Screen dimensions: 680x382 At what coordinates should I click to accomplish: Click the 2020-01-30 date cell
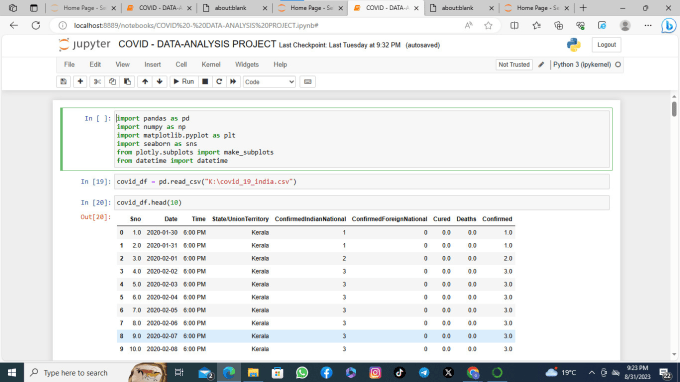(x=162, y=232)
